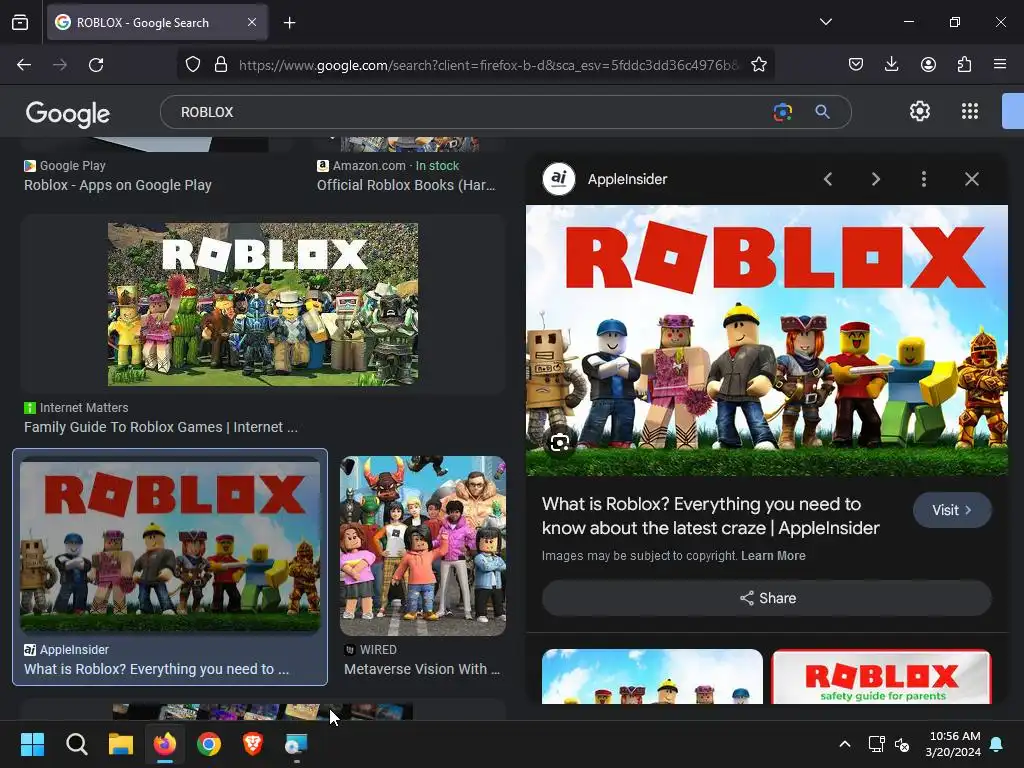The image size is (1024, 768).
Task: Click AppleInsider logo in preview panel
Action: 559,179
